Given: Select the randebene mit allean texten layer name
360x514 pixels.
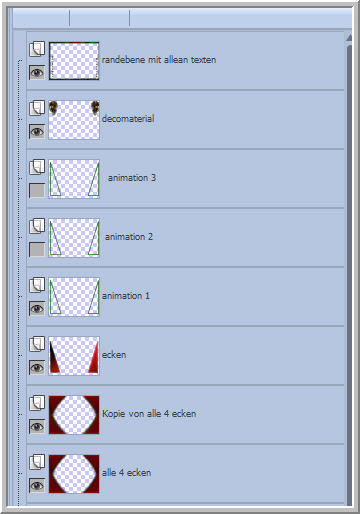Looking at the screenshot, I should [159, 60].
